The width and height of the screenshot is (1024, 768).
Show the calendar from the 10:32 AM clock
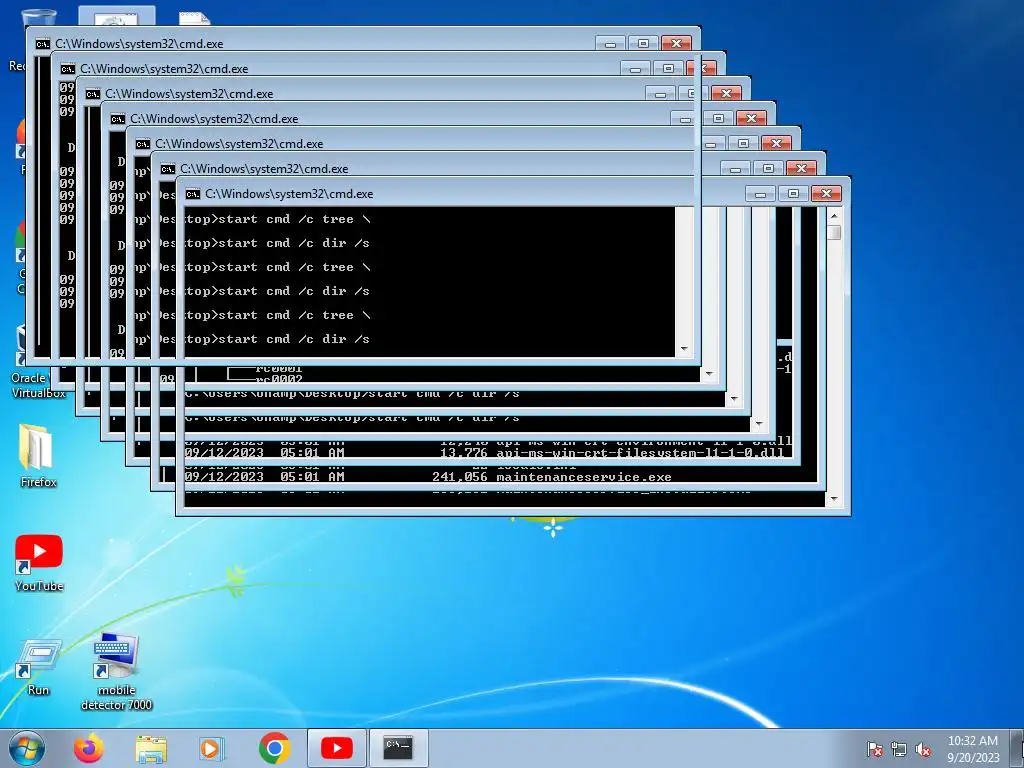tap(972, 748)
